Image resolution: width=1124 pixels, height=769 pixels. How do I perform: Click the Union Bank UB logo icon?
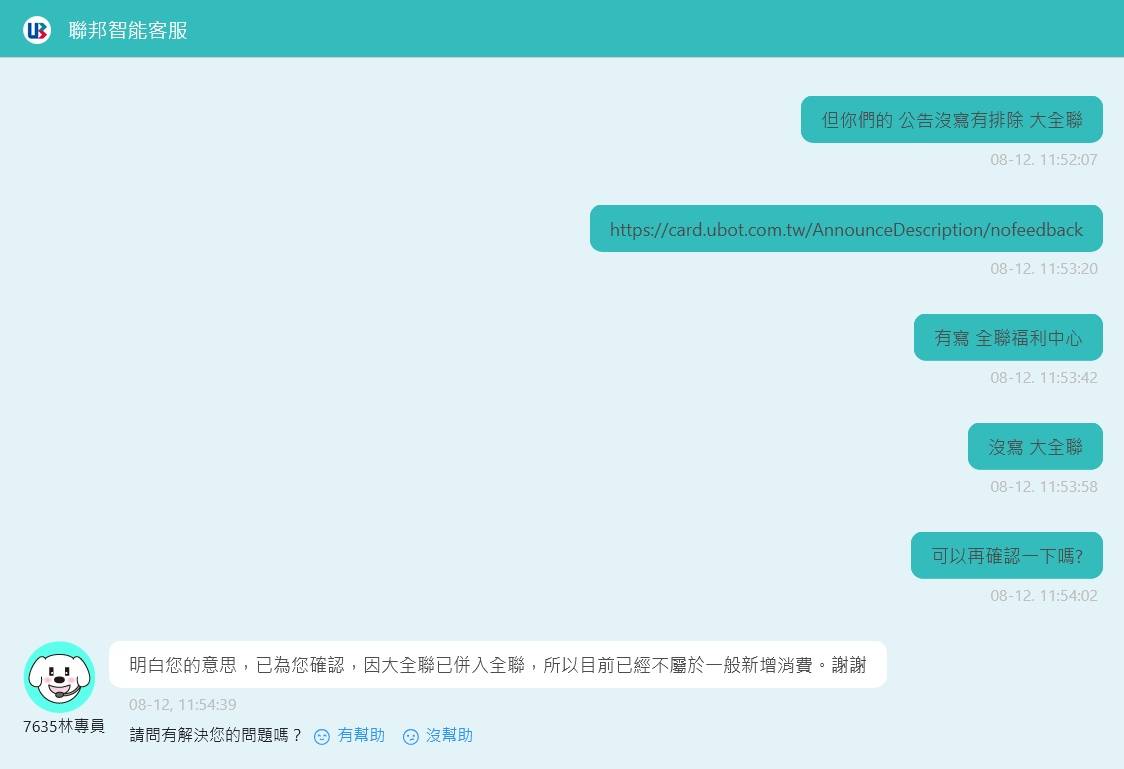[37, 30]
